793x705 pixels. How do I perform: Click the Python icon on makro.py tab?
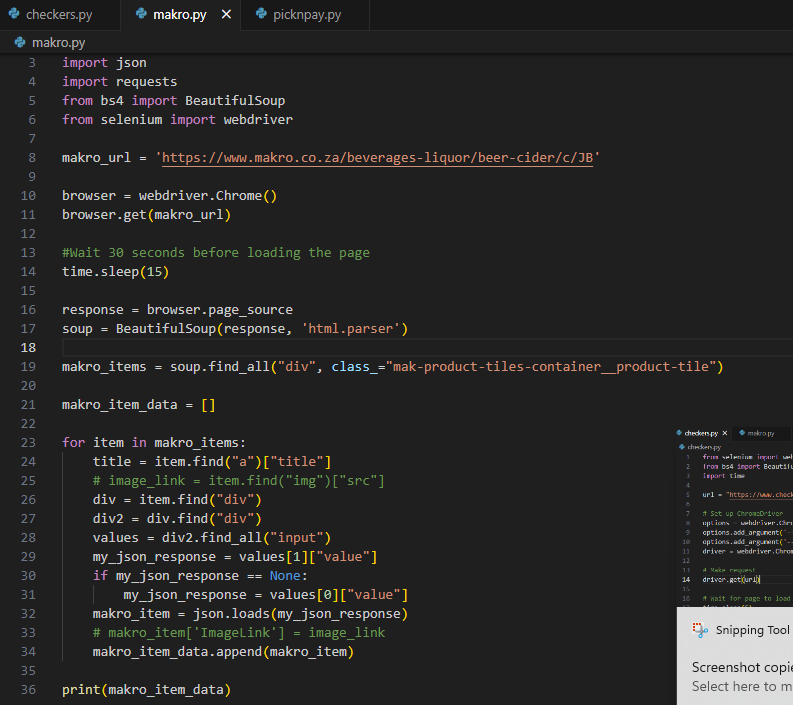(x=141, y=14)
